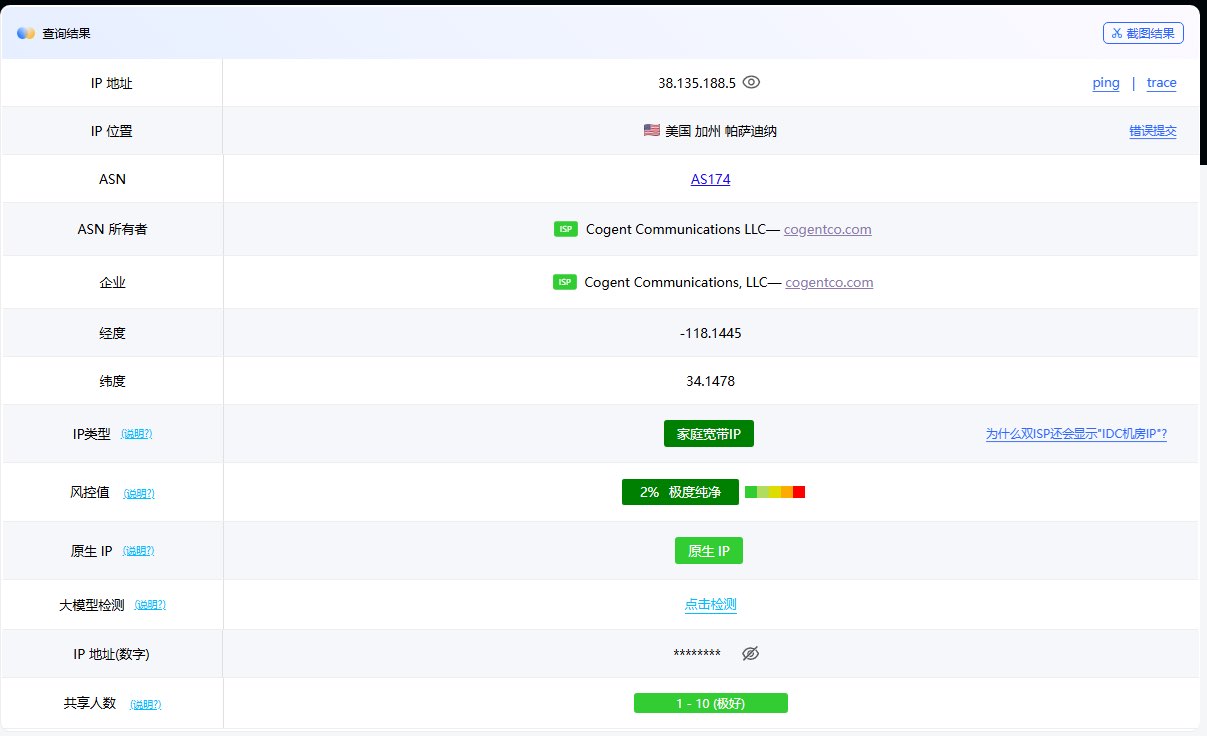Click the green 原生 IP badge
The image size is (1207, 736).
[709, 551]
